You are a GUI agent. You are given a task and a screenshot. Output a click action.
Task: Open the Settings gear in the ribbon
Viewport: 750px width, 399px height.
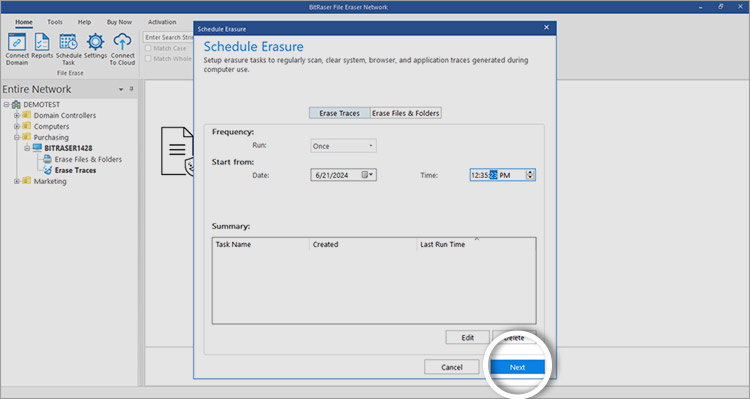tap(95, 46)
